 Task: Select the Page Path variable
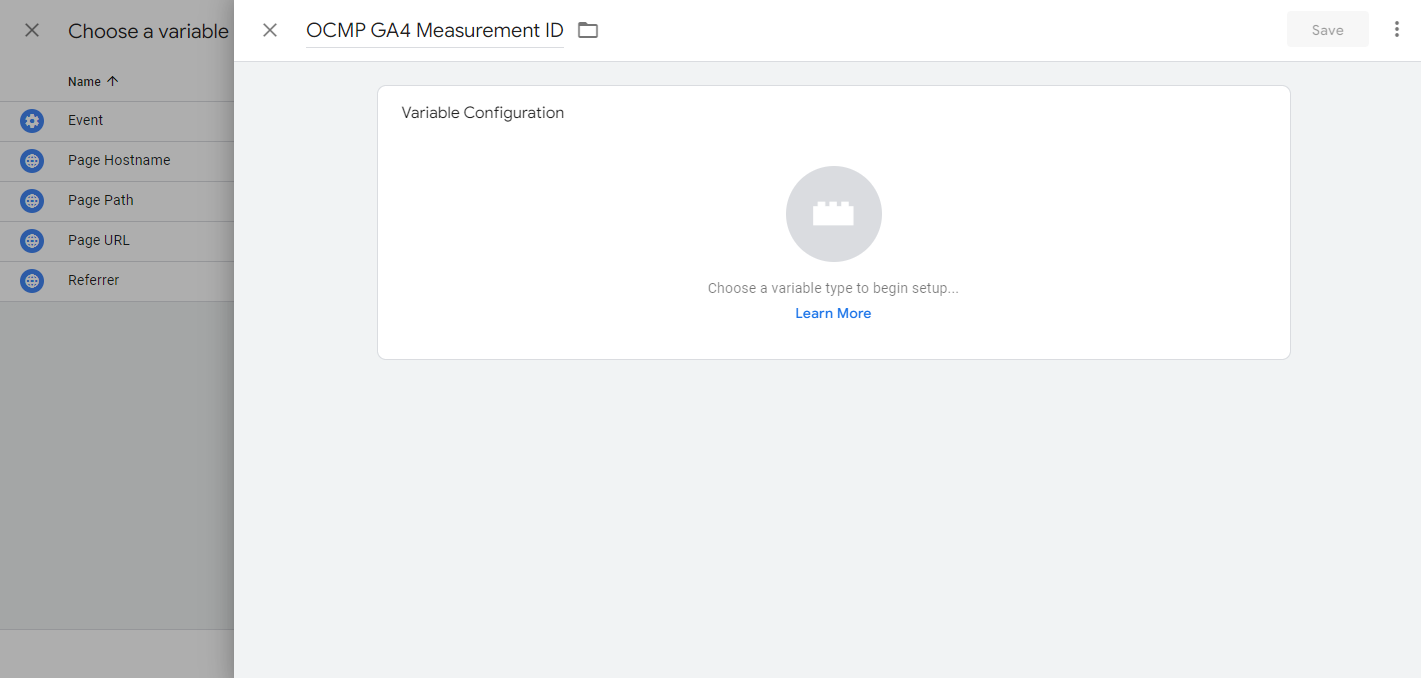(x=117, y=201)
